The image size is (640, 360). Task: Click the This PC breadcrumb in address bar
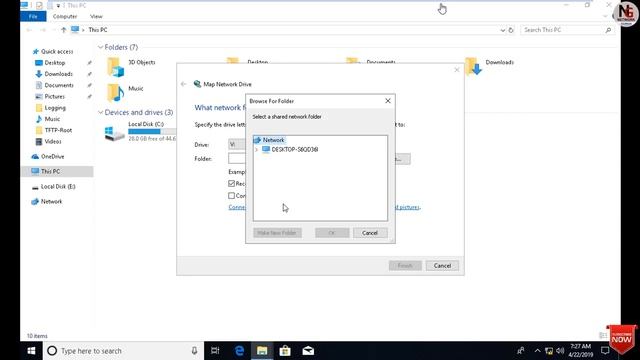98,30
